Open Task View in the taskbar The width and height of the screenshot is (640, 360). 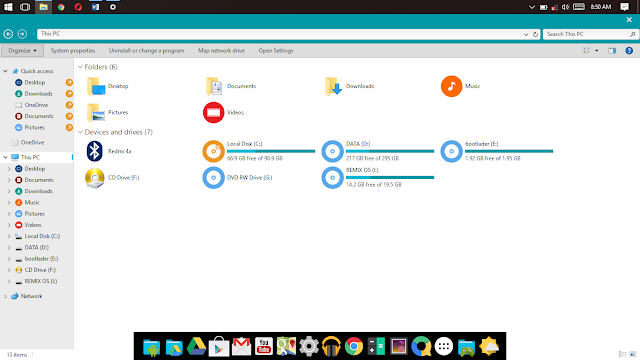point(25,7)
